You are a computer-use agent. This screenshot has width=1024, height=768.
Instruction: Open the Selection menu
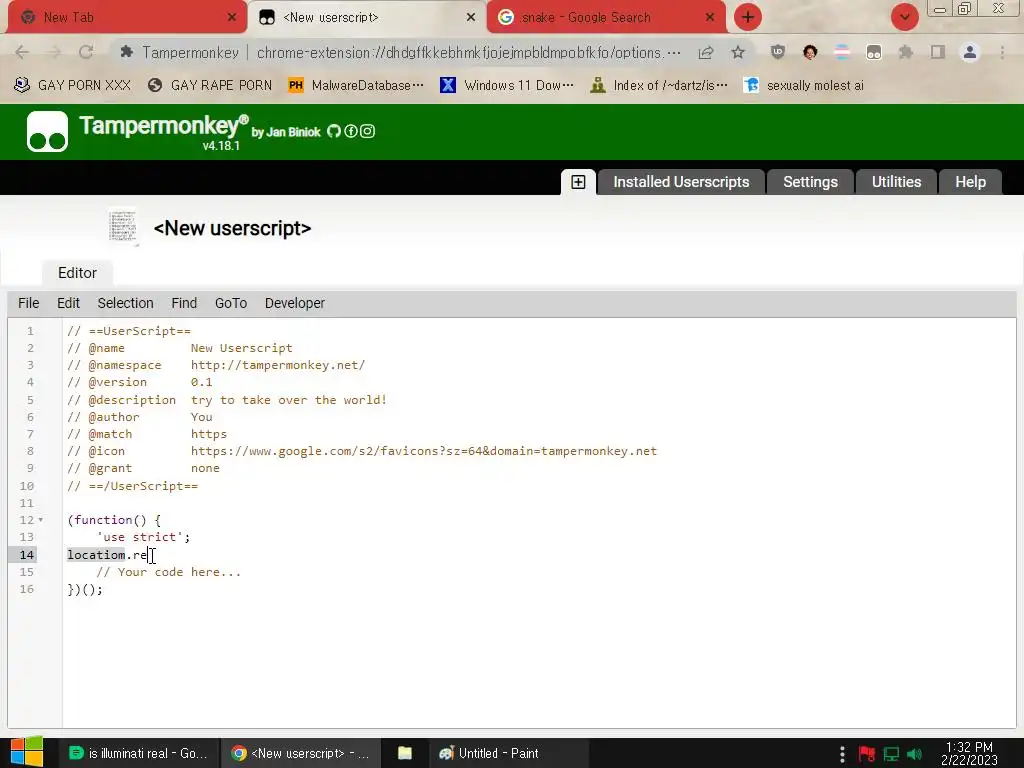tap(125, 303)
